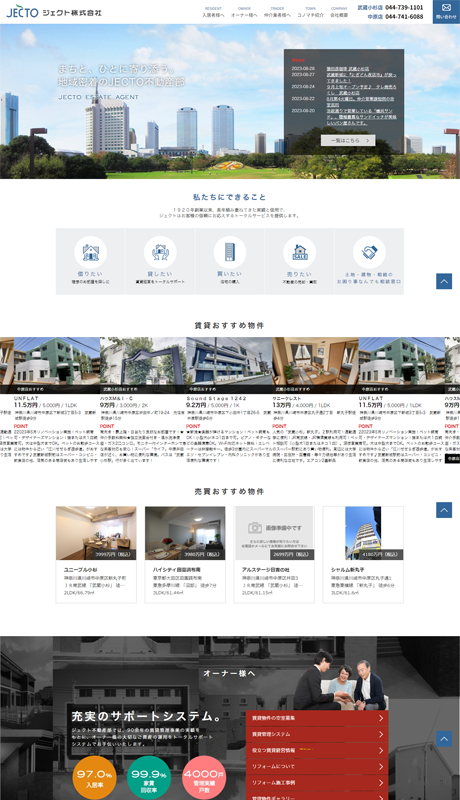Viewport: 460px width, 800px height.
Task: Open the 入居者様へ RESIDENT menu
Action: pos(213,12)
